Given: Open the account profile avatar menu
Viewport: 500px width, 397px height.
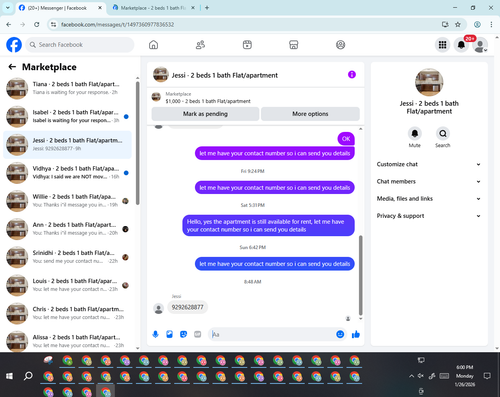Looking at the screenshot, I should pyautogui.click(x=480, y=45).
